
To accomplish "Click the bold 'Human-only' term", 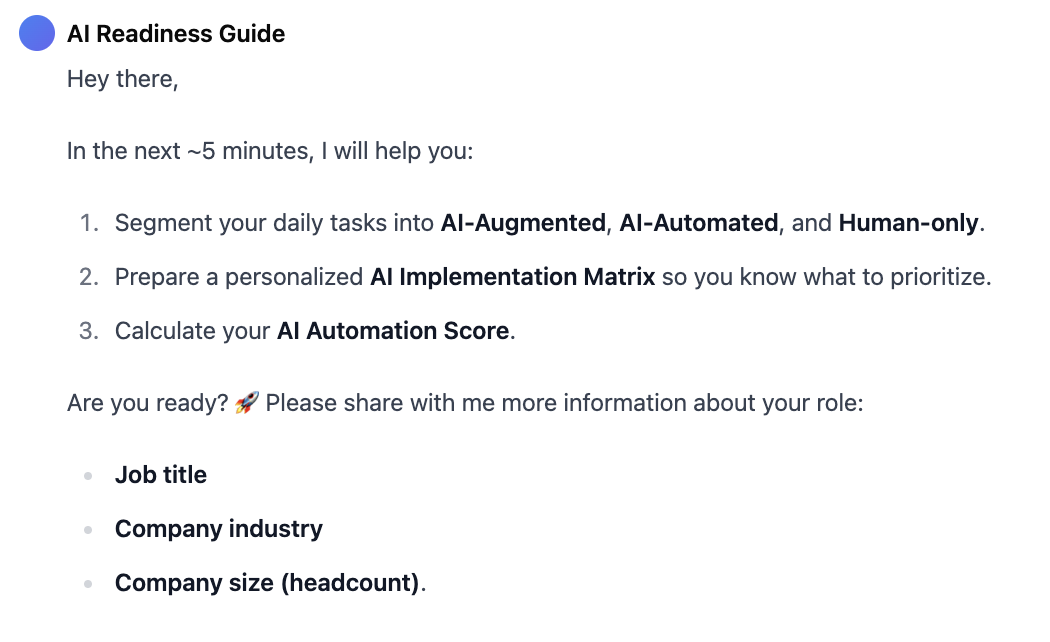I will point(908,223).
